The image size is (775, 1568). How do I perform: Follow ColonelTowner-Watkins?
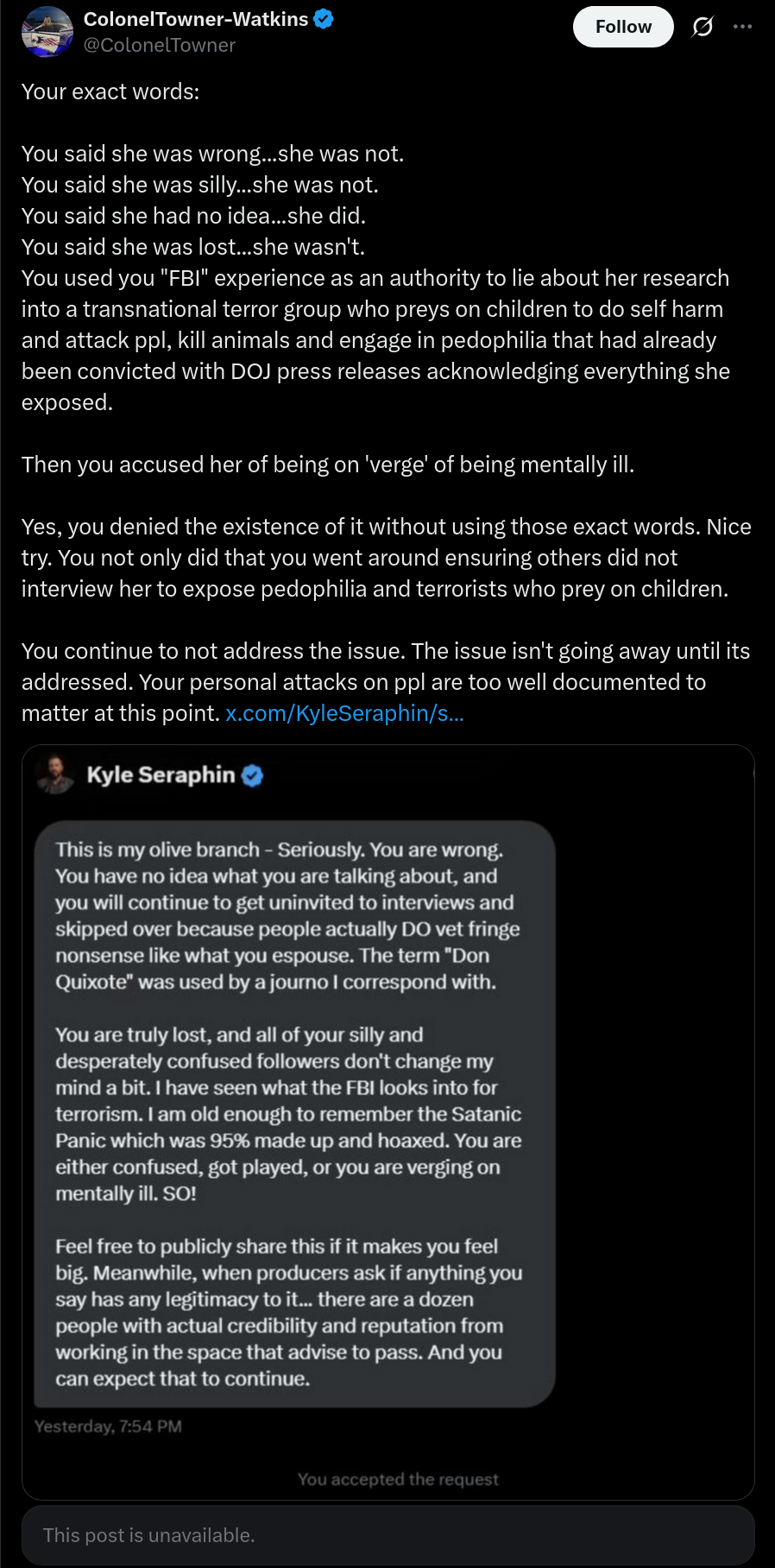pyautogui.click(x=623, y=27)
